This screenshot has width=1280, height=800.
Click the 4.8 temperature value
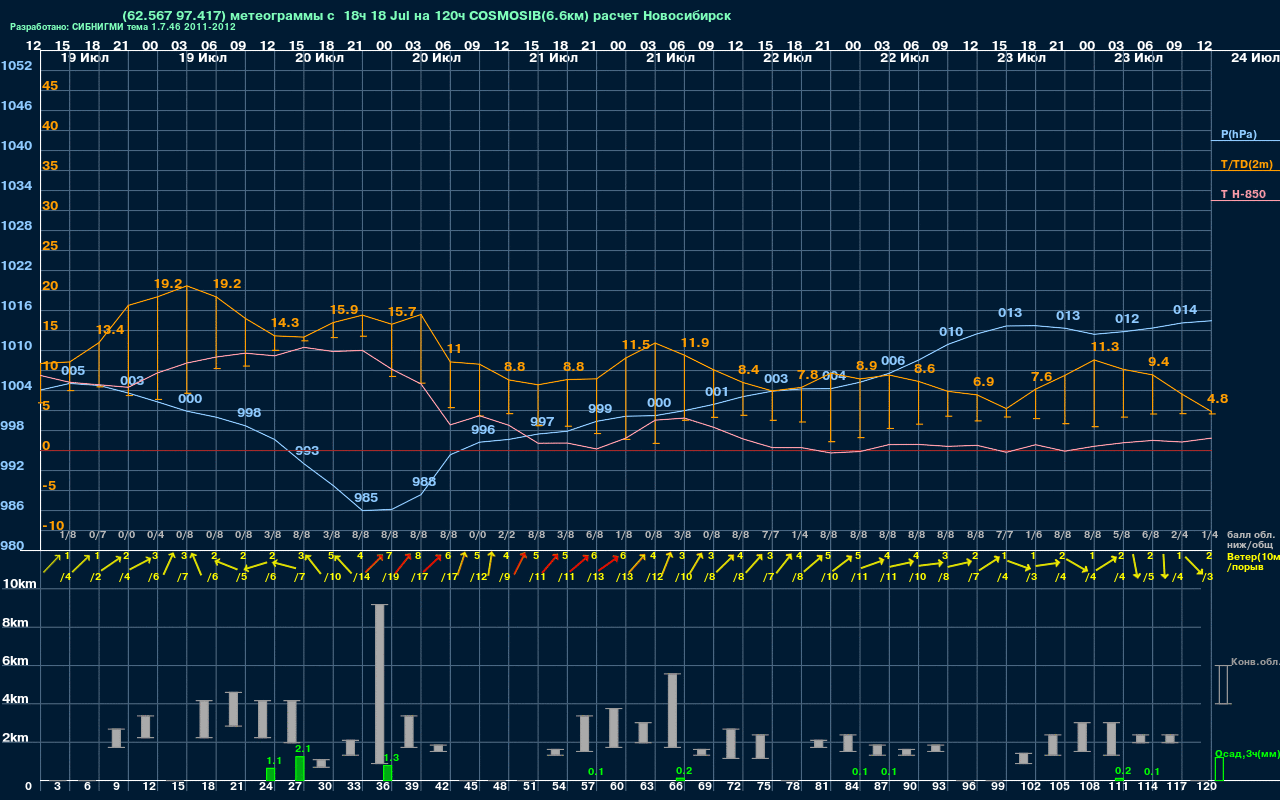click(x=1218, y=399)
